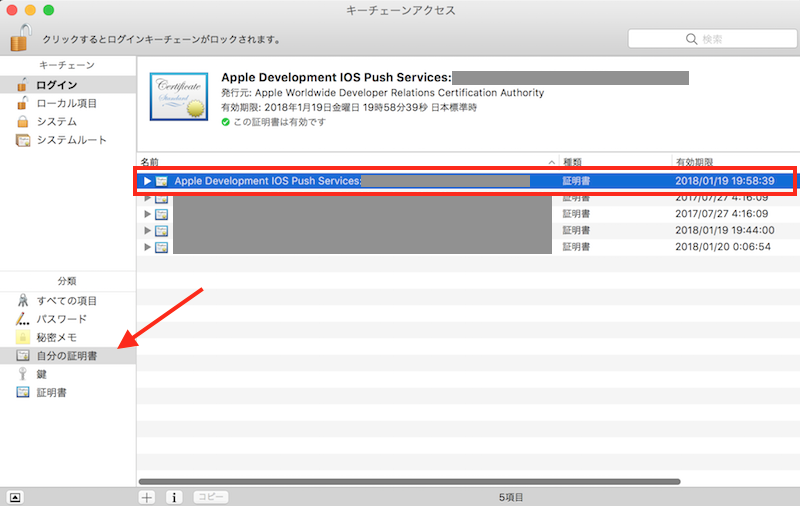Click the issuer line Apple Worldwide Developer Relations
The height and width of the screenshot is (506, 800).
383,93
